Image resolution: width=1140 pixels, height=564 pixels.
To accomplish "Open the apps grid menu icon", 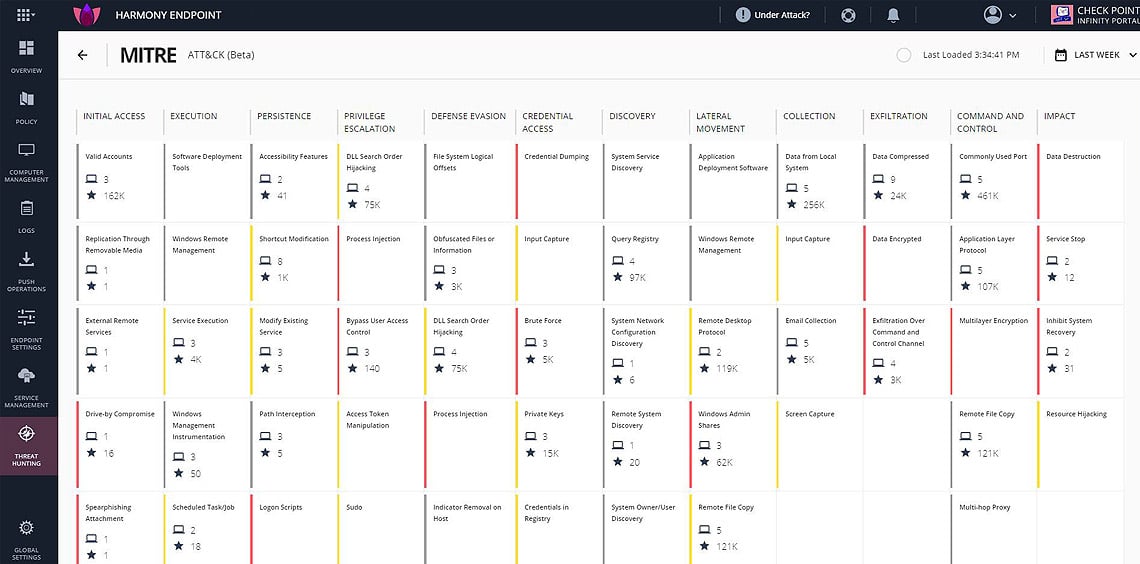I will click(25, 15).
